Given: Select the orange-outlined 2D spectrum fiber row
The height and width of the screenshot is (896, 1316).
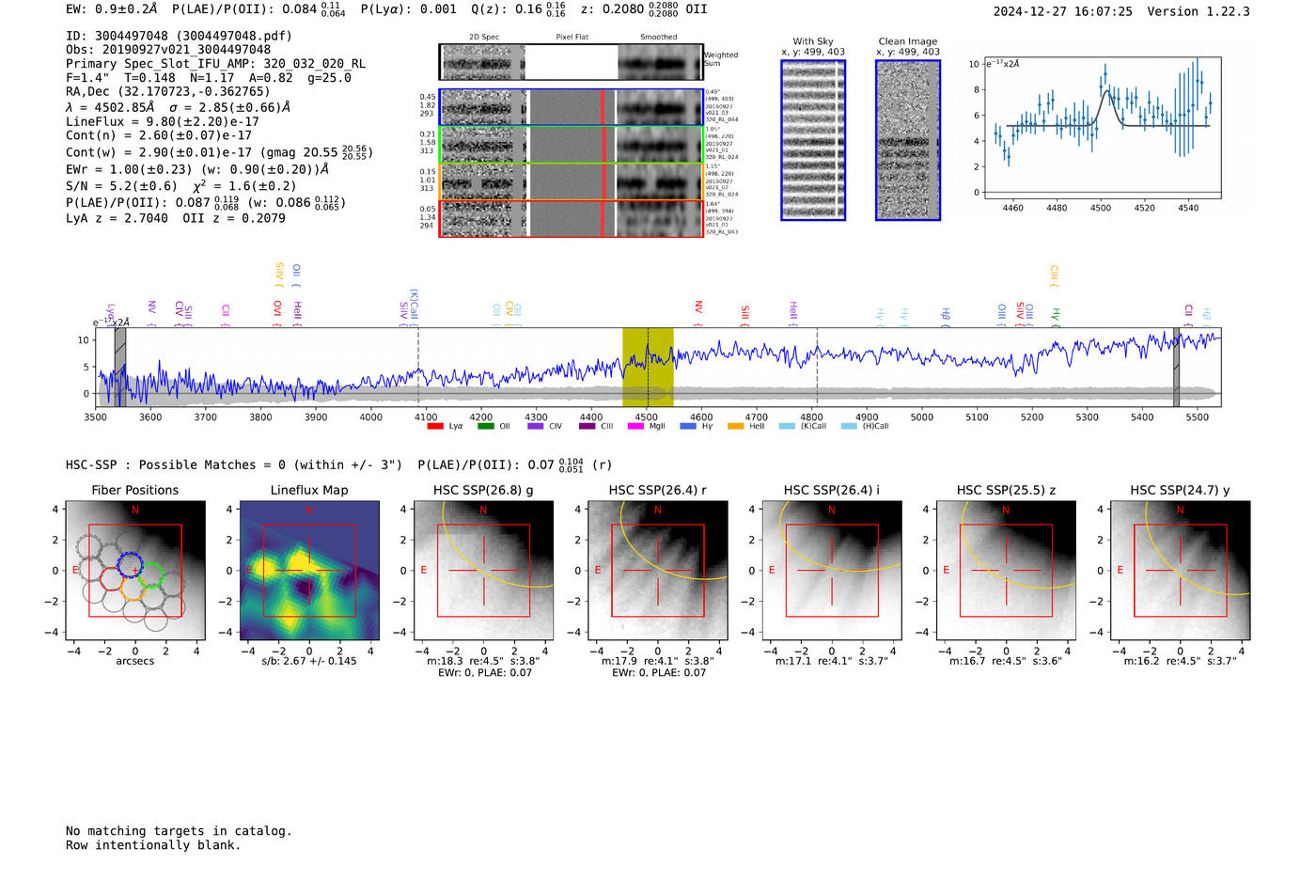Looking at the screenshot, I should point(572,181).
